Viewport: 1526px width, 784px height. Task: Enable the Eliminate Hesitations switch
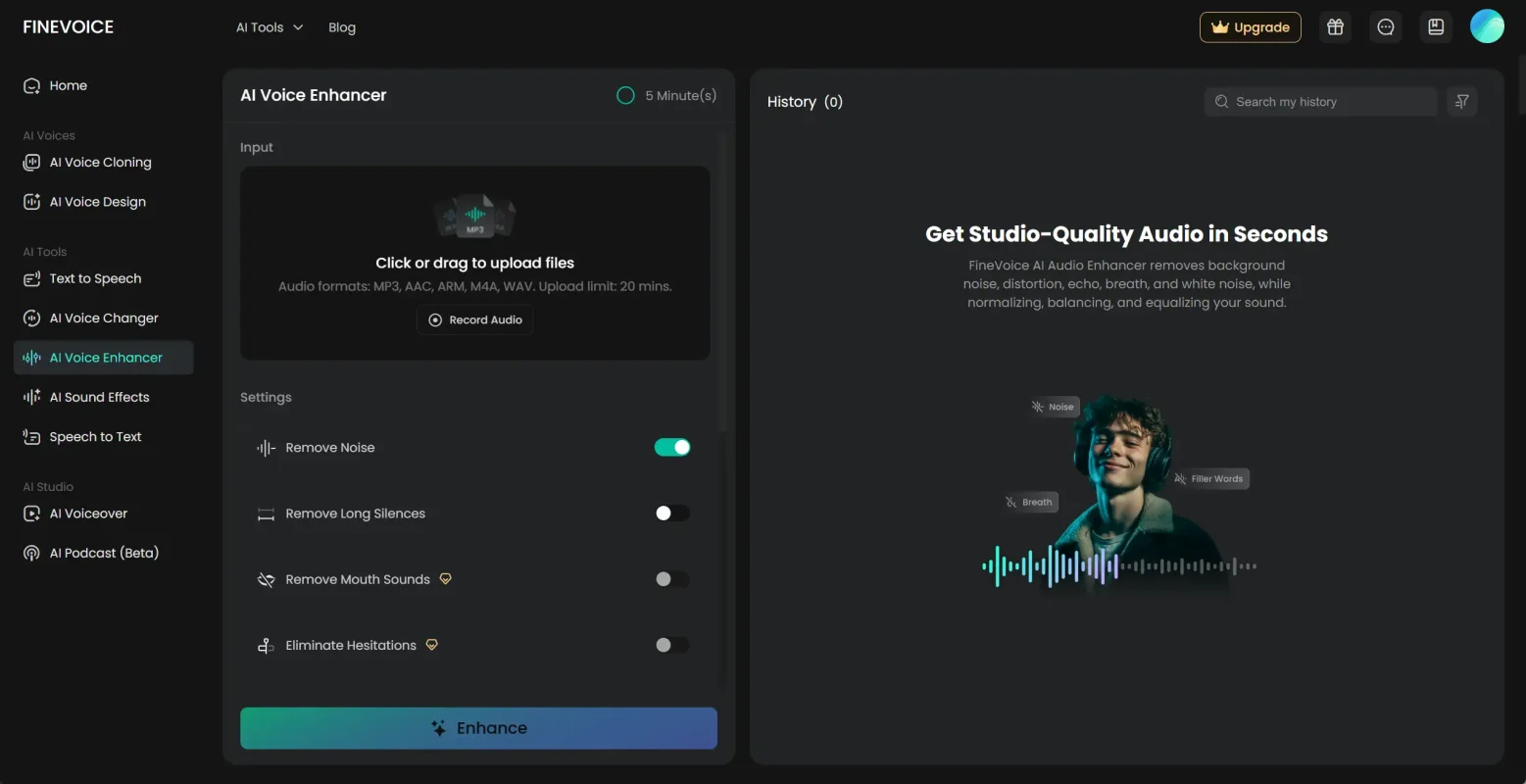672,645
